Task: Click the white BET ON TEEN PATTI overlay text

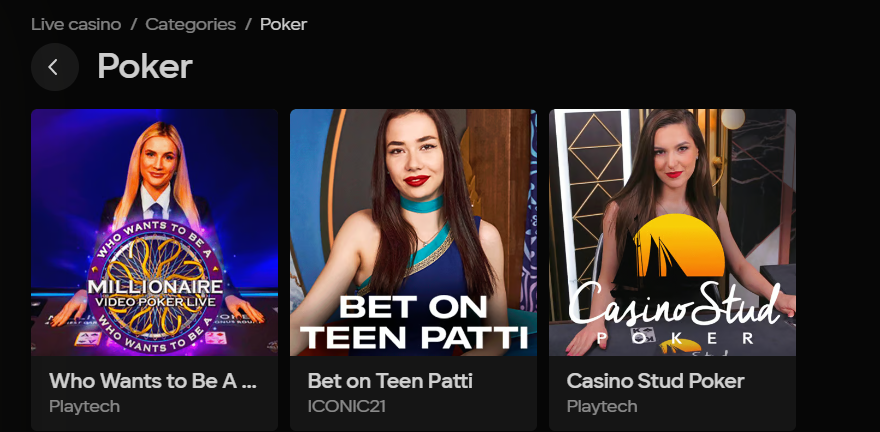Action: point(414,323)
